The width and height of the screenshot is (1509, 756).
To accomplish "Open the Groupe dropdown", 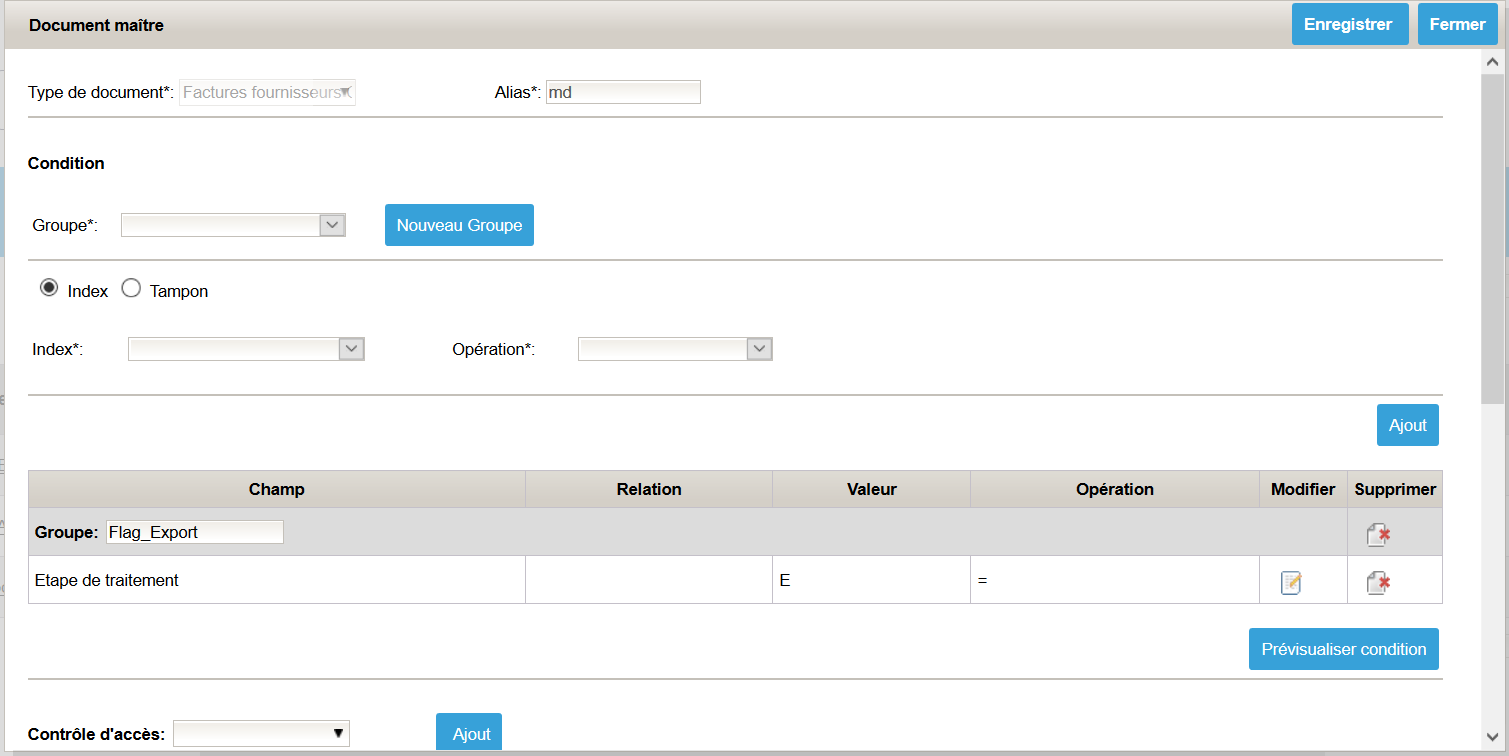I will (x=233, y=225).
